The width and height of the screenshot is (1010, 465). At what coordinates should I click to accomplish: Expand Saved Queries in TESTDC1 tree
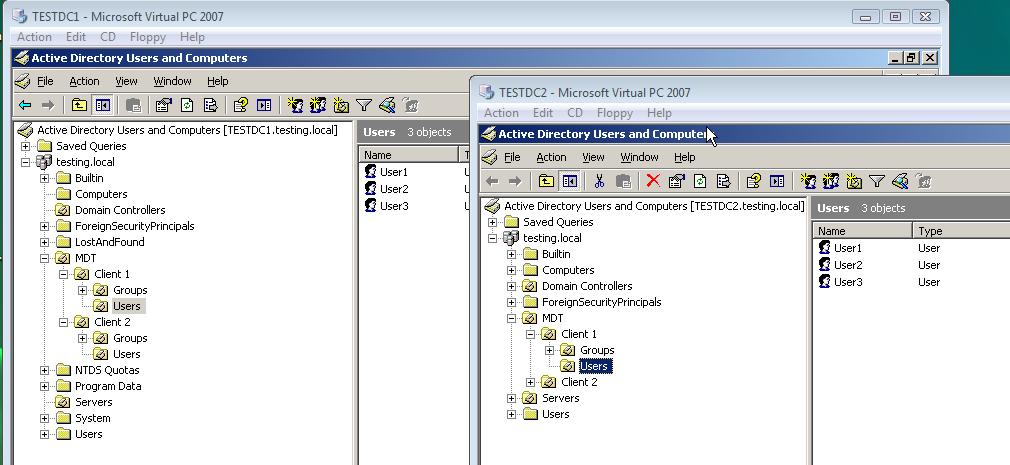click(x=26, y=146)
